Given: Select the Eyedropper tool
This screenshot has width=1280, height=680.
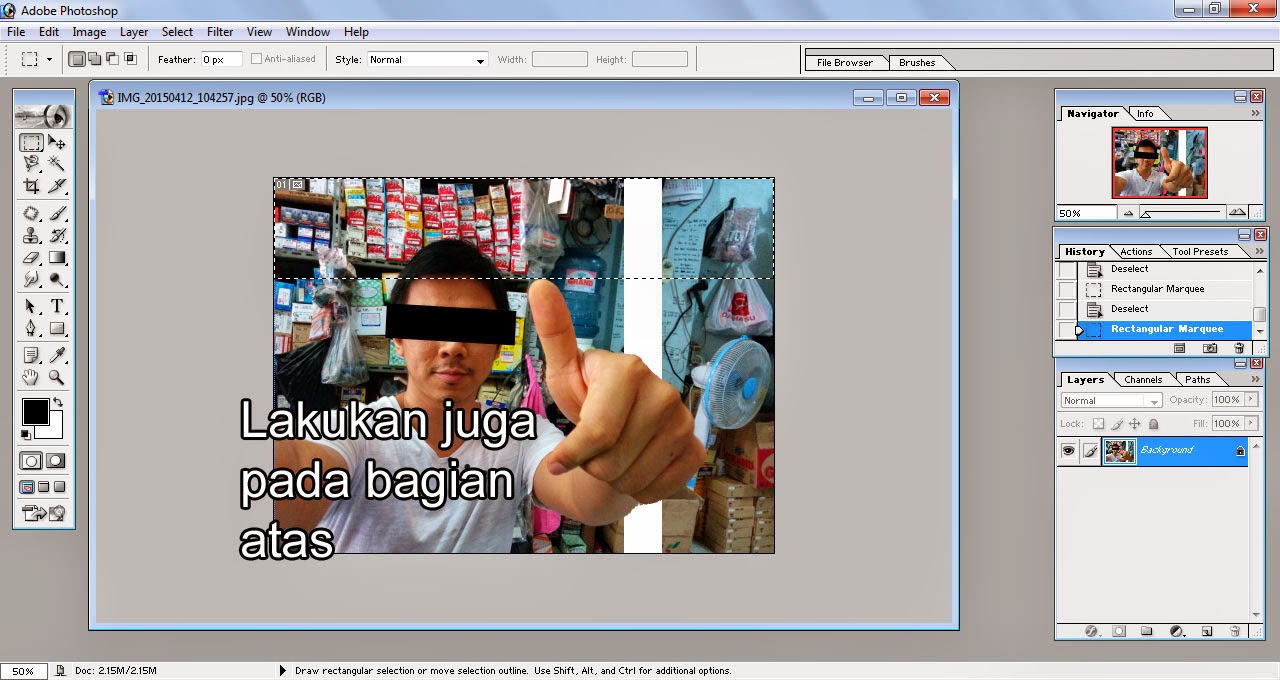Looking at the screenshot, I should (x=57, y=355).
